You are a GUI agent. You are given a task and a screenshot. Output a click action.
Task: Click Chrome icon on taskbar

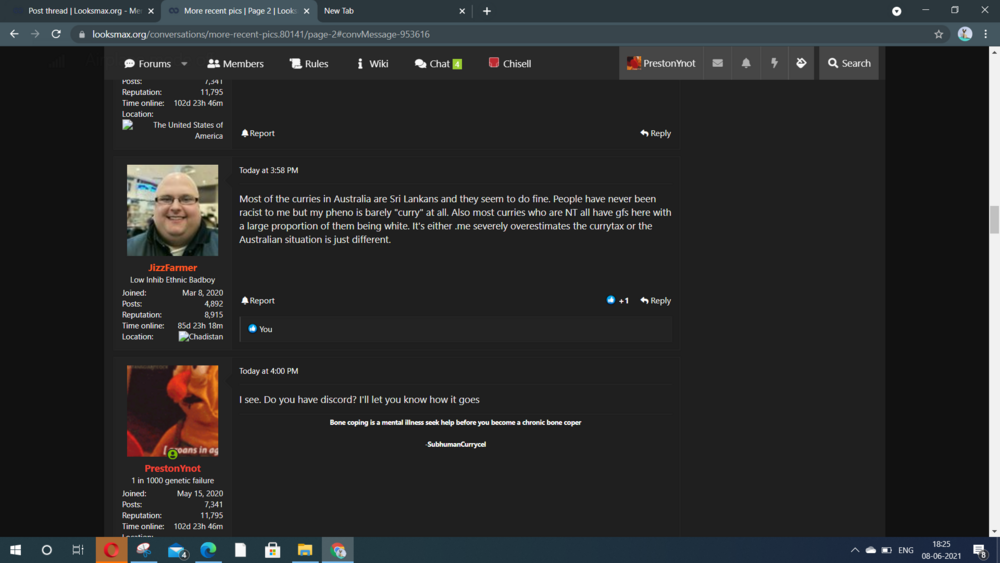point(338,550)
